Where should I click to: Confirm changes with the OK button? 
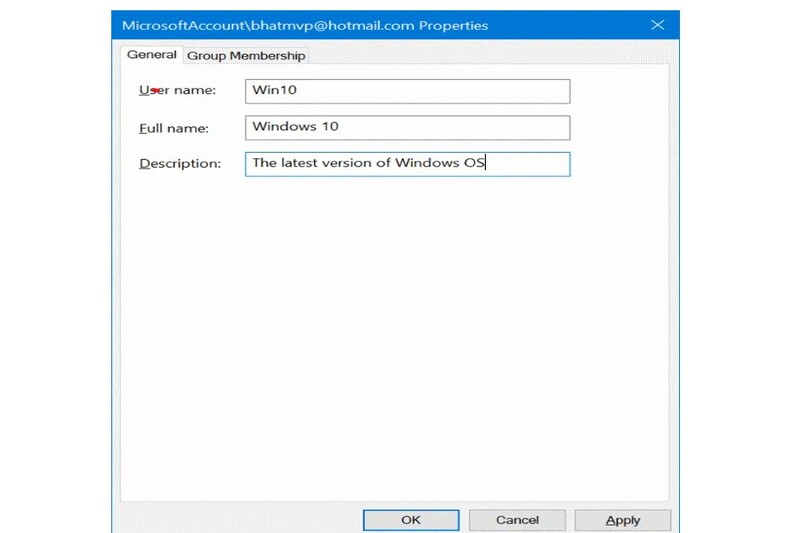coord(411,520)
